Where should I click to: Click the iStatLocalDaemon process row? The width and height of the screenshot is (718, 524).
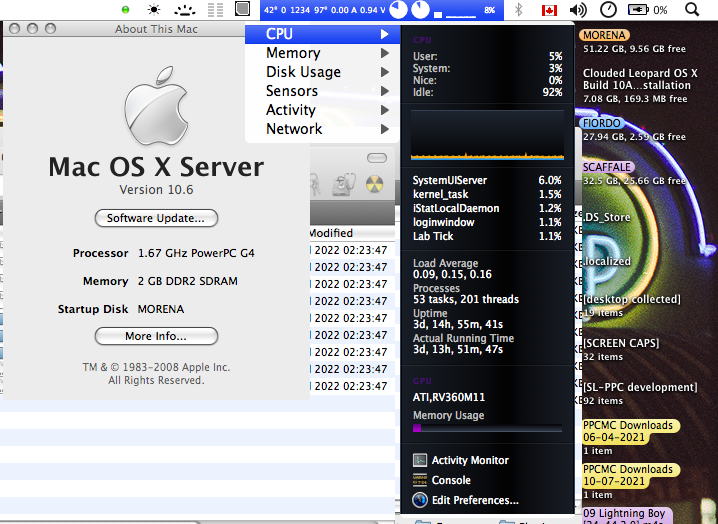(x=487, y=208)
